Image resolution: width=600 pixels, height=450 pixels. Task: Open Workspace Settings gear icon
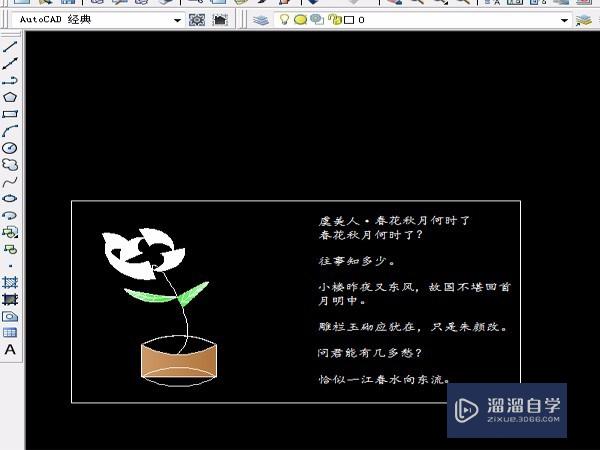197,20
